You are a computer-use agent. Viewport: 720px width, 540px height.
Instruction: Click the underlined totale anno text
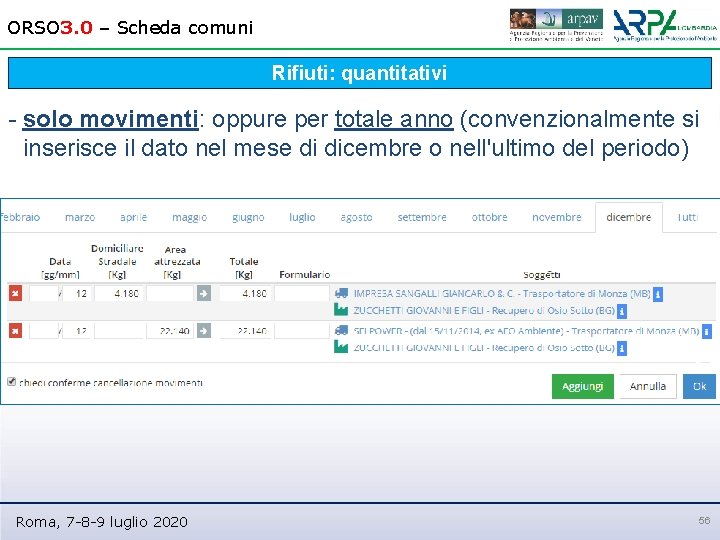tap(394, 119)
